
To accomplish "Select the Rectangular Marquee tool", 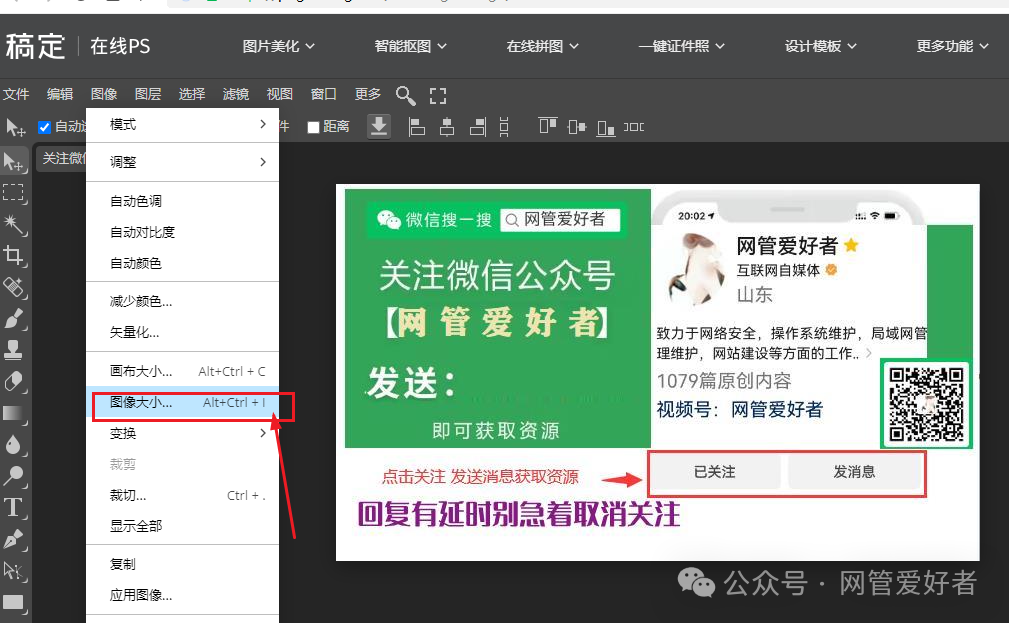I will click(x=14, y=192).
